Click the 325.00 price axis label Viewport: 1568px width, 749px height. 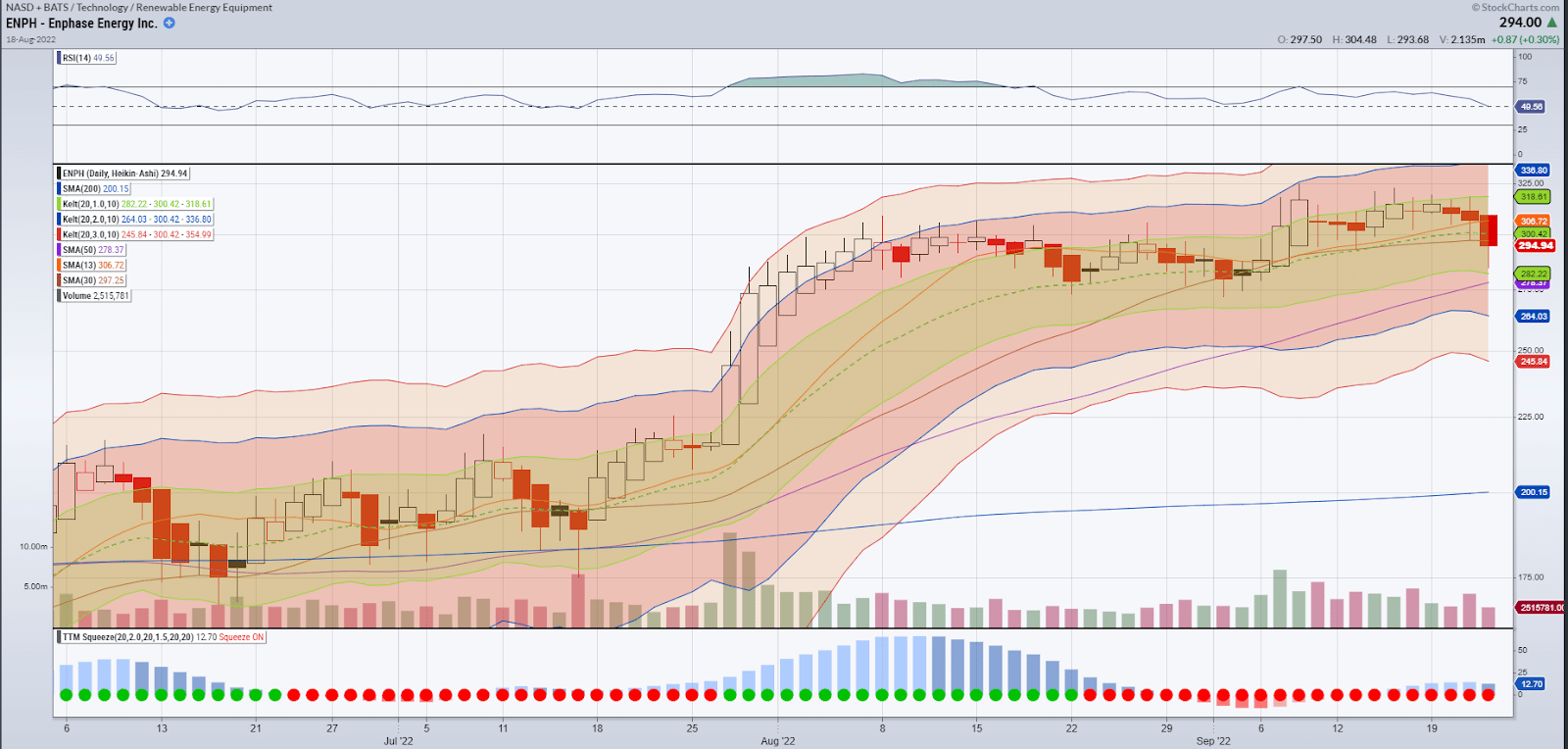click(1531, 183)
